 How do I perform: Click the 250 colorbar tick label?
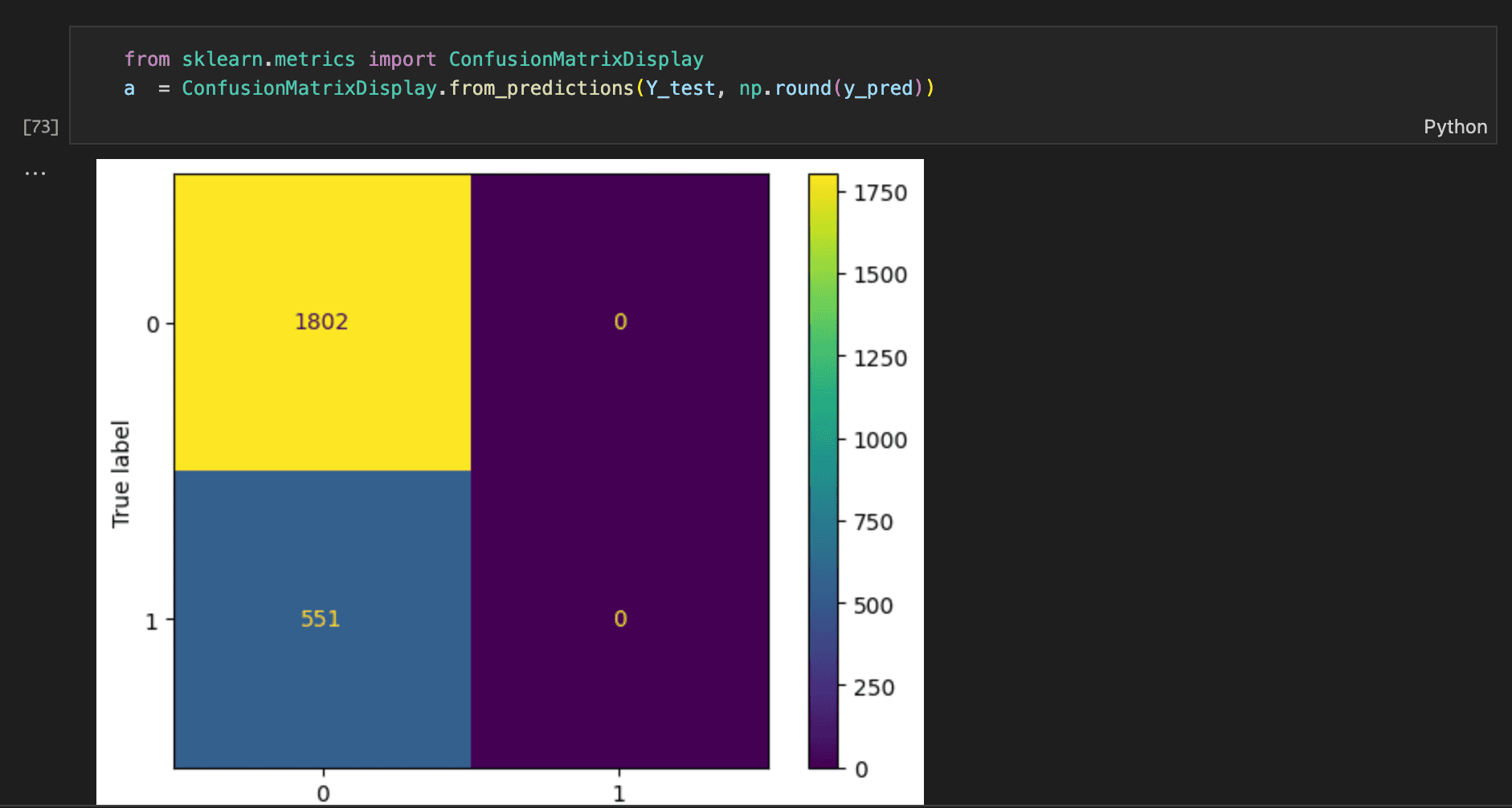(873, 688)
